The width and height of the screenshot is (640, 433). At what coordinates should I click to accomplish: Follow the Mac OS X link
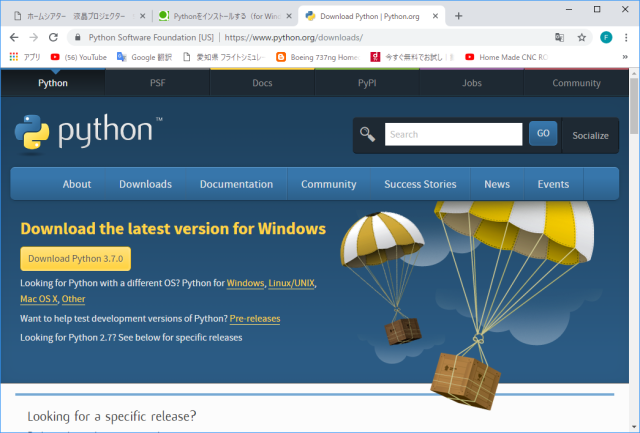[x=39, y=299]
